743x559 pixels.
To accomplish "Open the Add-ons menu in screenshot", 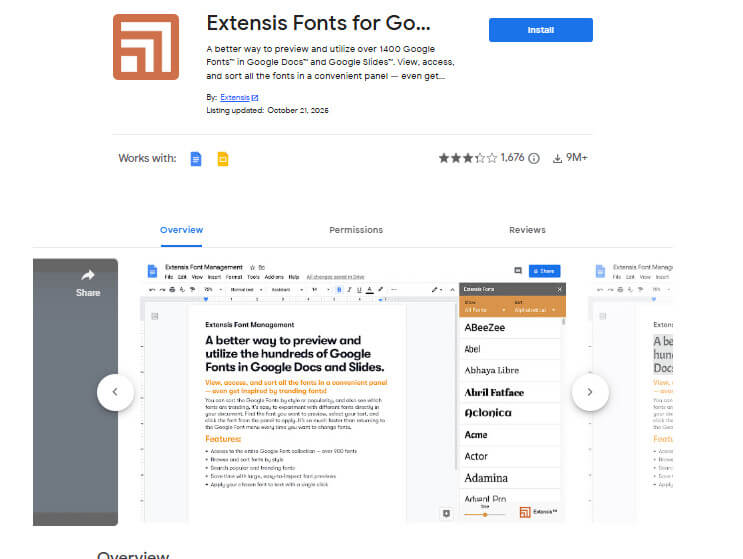I will 274,277.
